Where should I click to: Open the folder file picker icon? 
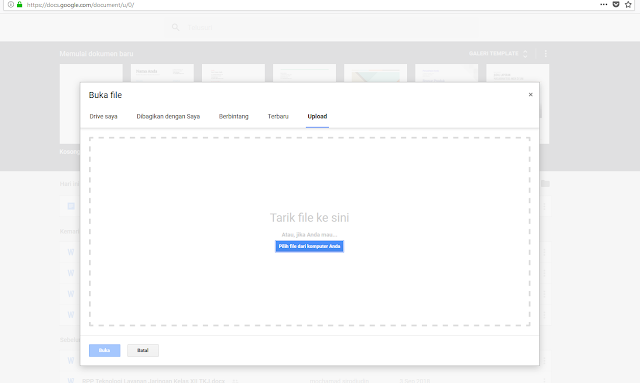(545, 184)
